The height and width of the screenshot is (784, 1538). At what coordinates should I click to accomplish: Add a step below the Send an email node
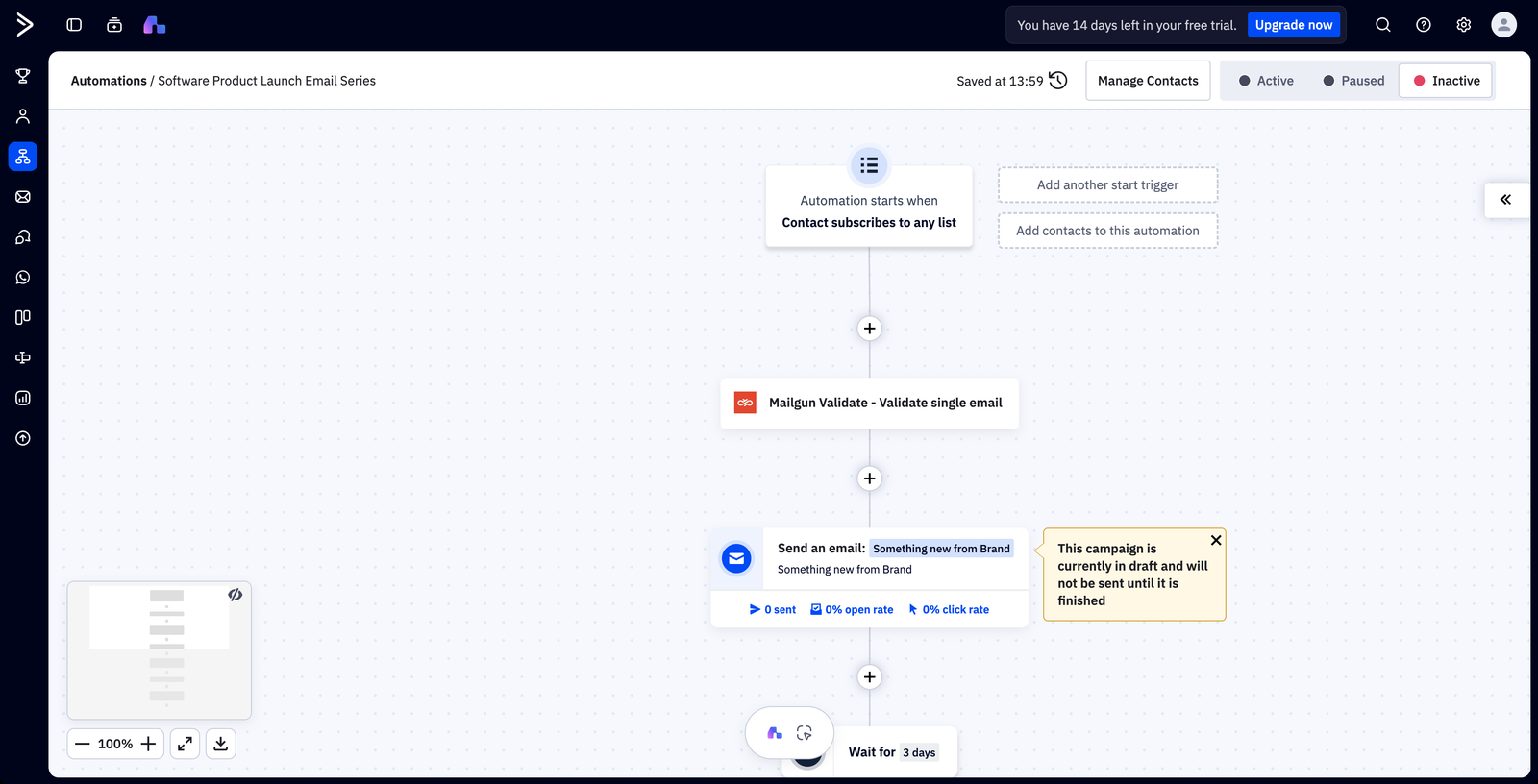point(870,677)
